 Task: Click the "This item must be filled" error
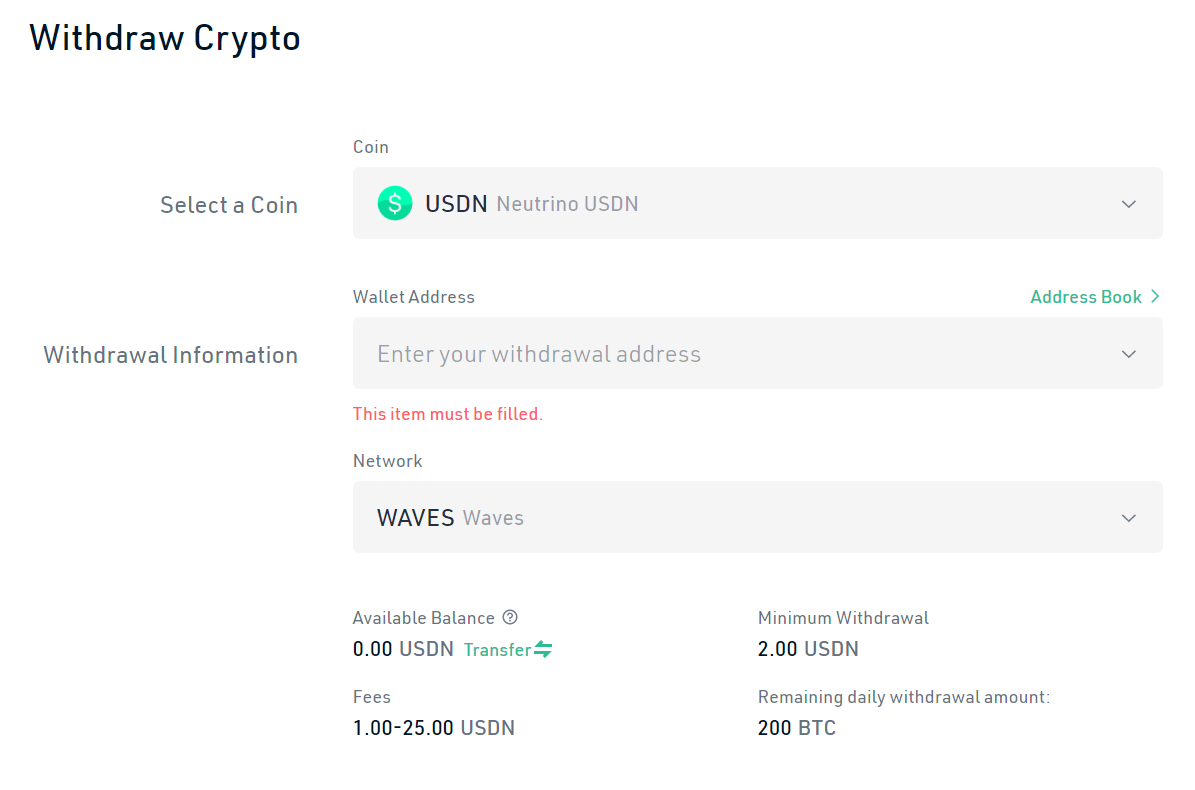pyautogui.click(x=447, y=414)
